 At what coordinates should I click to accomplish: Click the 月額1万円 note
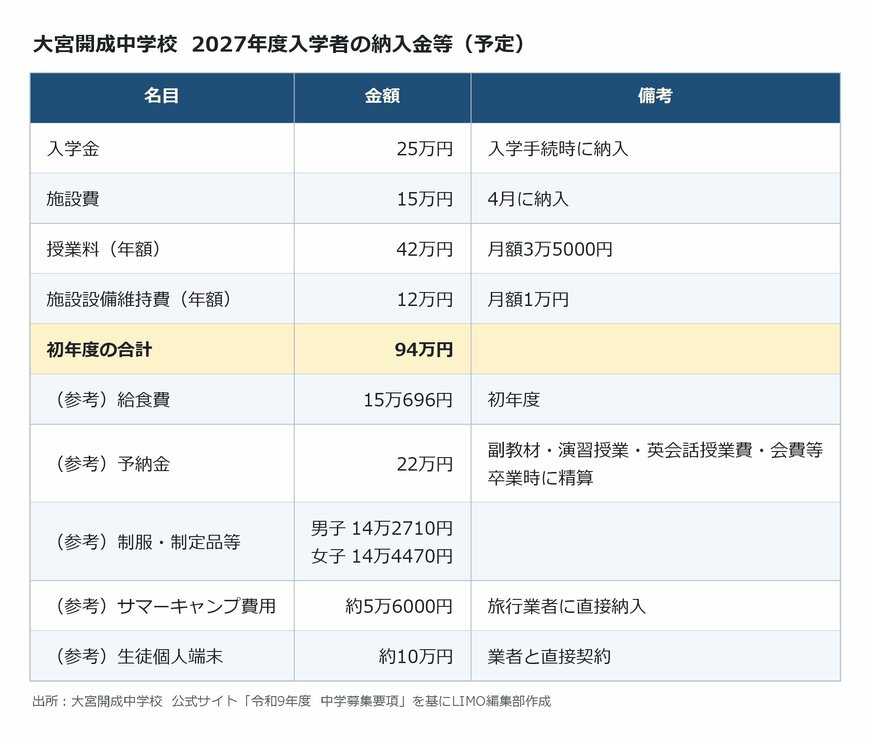[528, 300]
